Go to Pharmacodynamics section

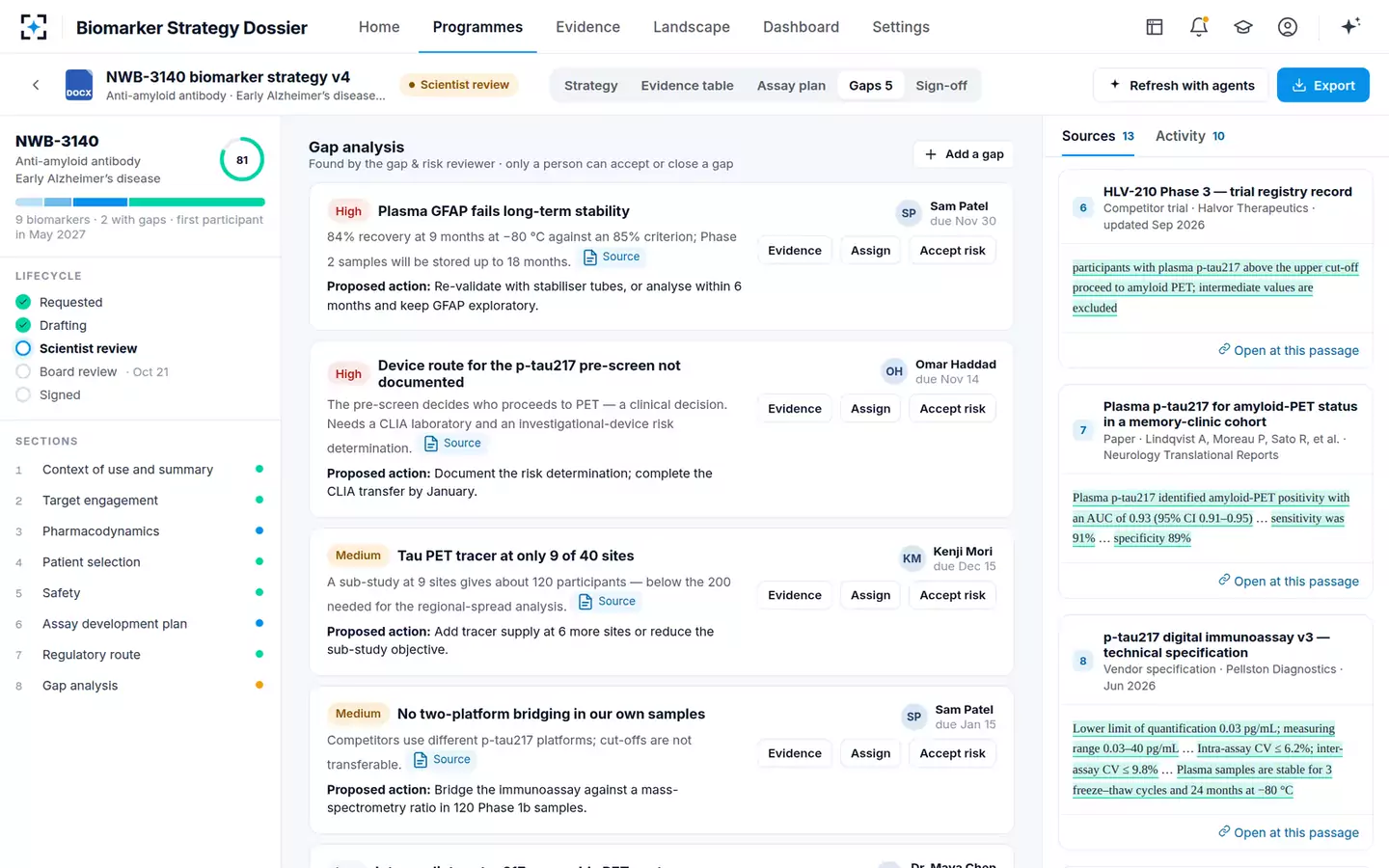click(x=140, y=531)
